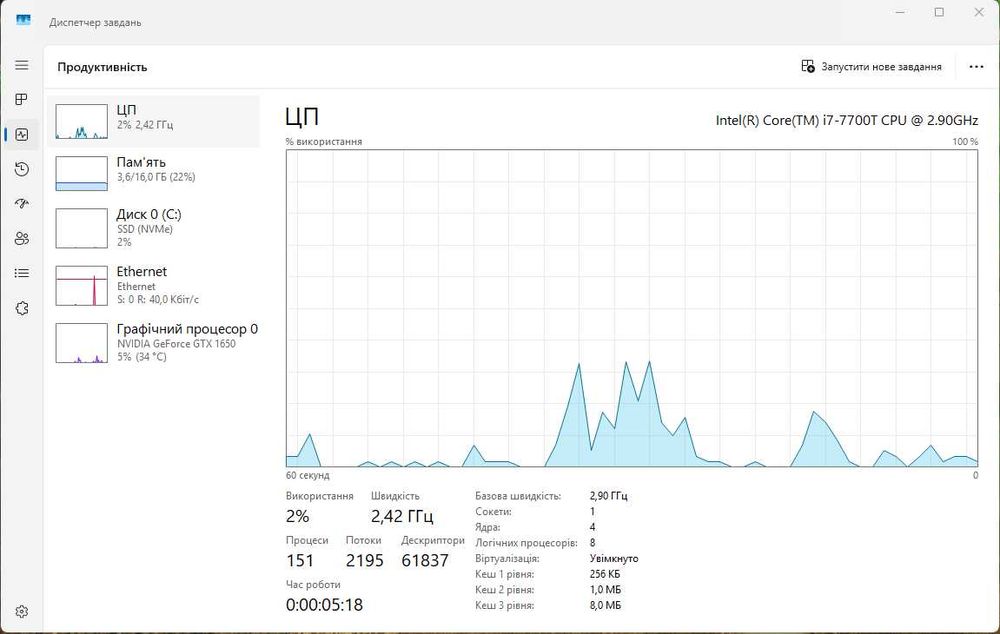Open the App history page icon
This screenshot has width=1000, height=634.
coord(22,169)
